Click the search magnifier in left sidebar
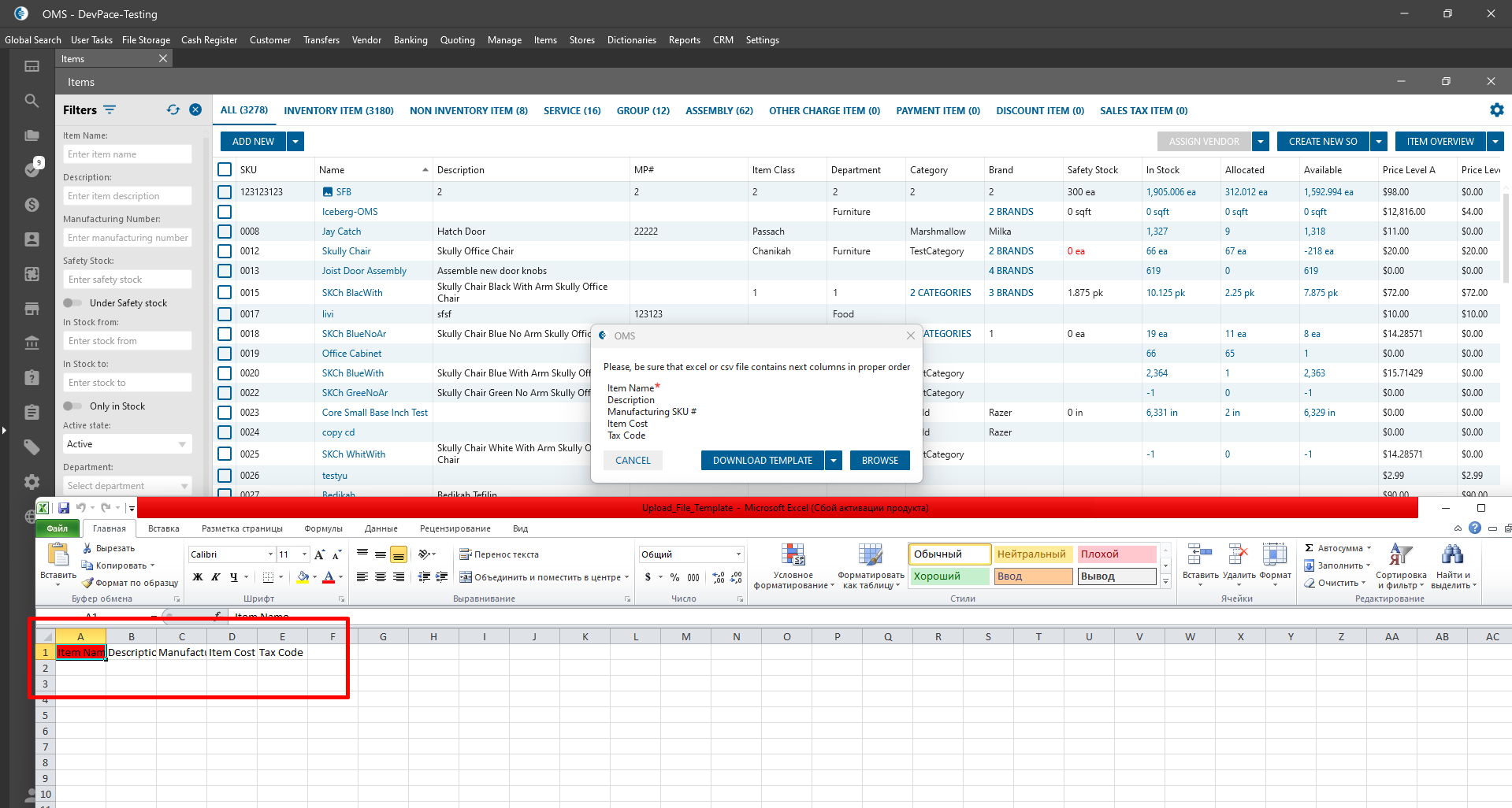The image size is (1512, 808). pyautogui.click(x=32, y=101)
